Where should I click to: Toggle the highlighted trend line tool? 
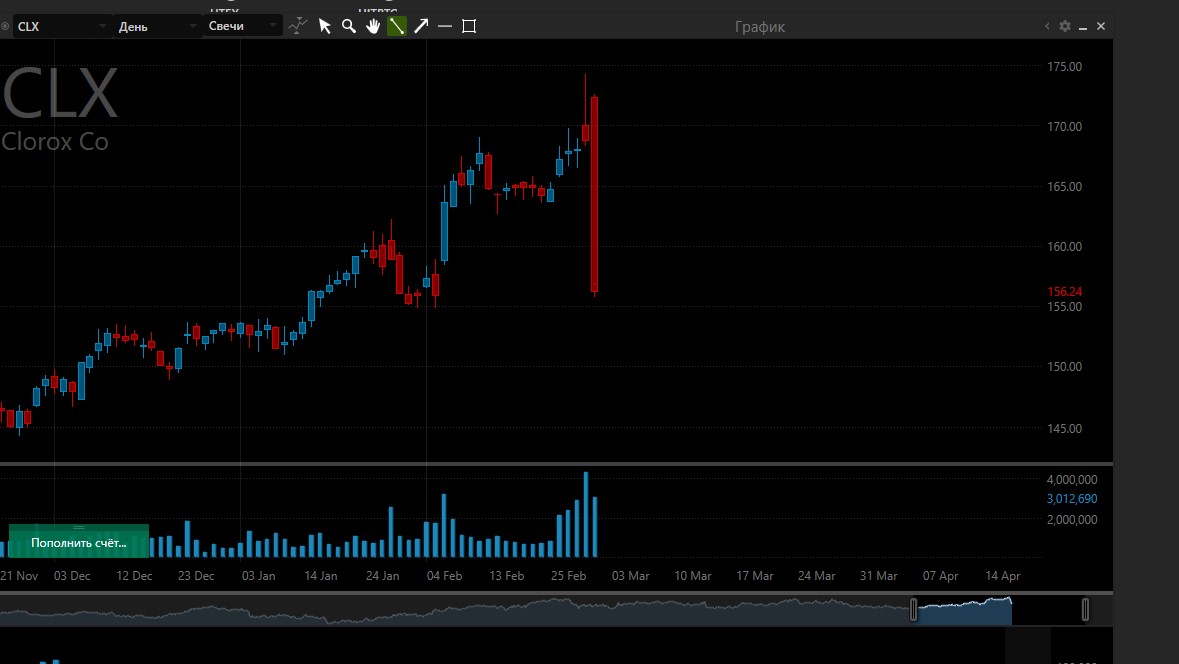[x=397, y=26]
